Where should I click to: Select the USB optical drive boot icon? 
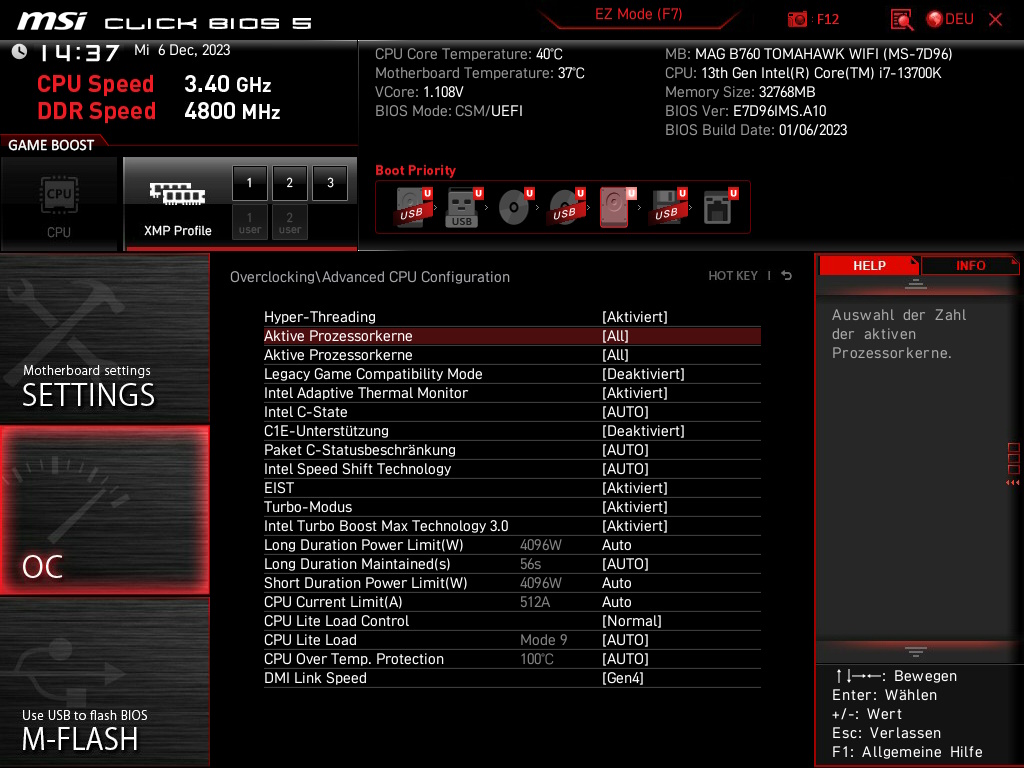(566, 207)
